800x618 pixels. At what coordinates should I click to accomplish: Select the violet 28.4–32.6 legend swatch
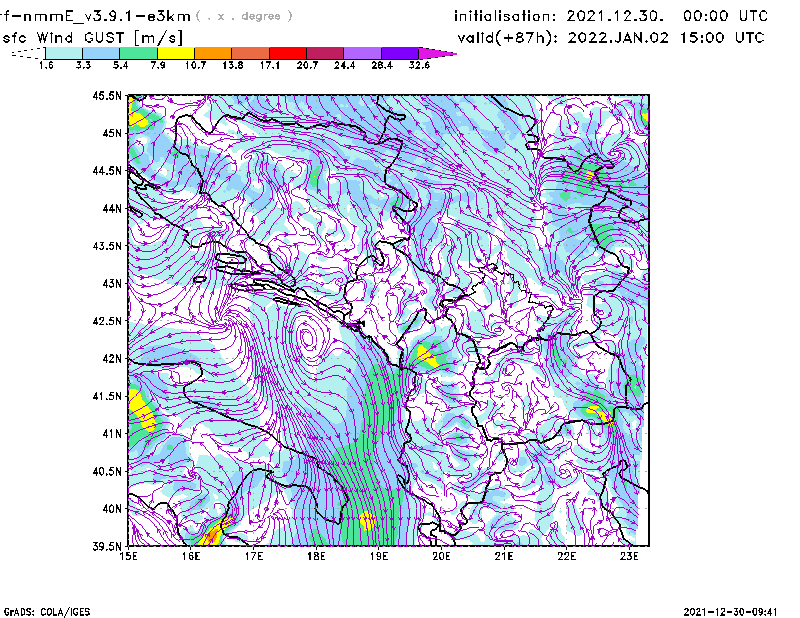pos(400,53)
